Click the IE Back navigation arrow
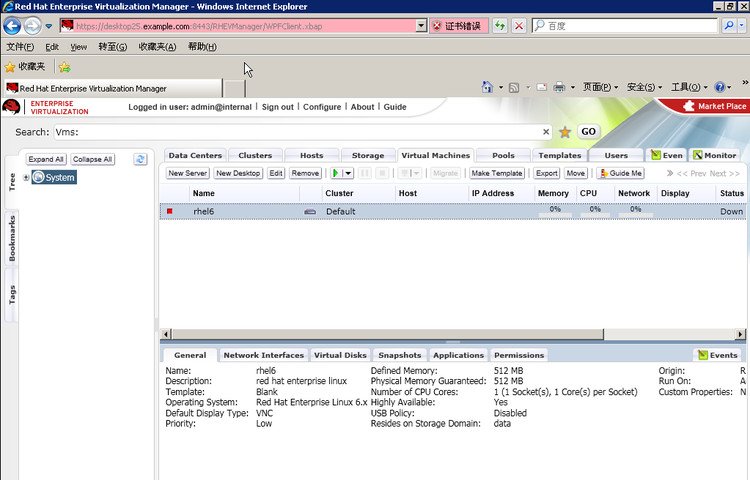The width and height of the screenshot is (750, 480). tap(12, 26)
